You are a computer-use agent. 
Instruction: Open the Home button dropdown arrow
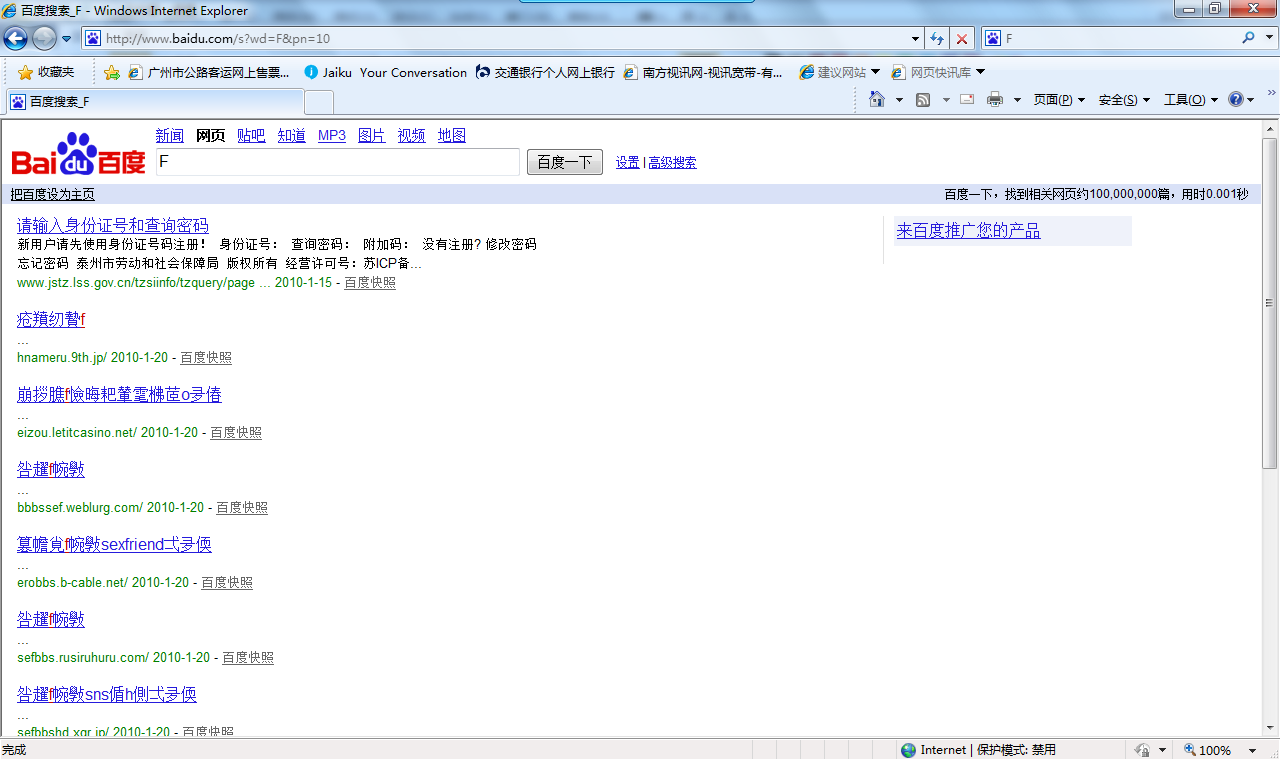click(899, 100)
